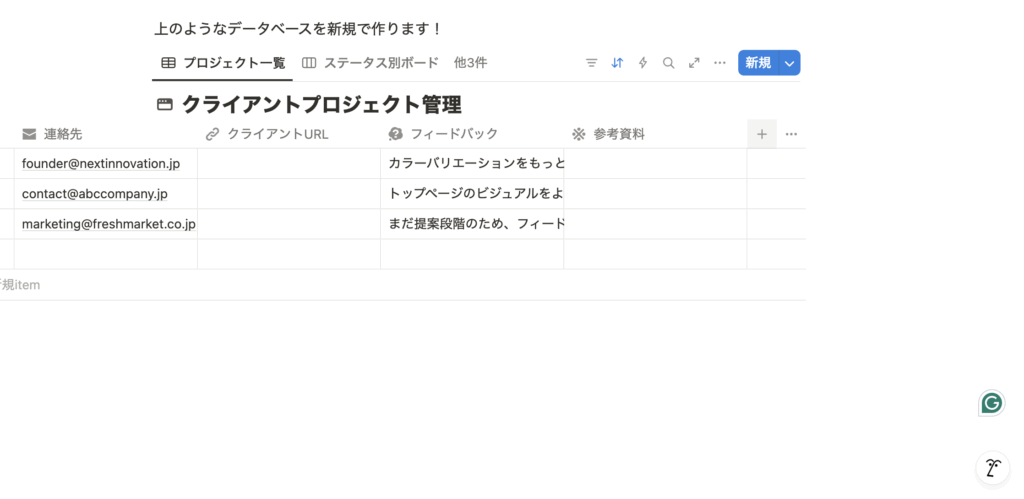Switch to the プロジェクト一覧 tab
Viewport: 1024px width, 499px height.
(x=223, y=63)
